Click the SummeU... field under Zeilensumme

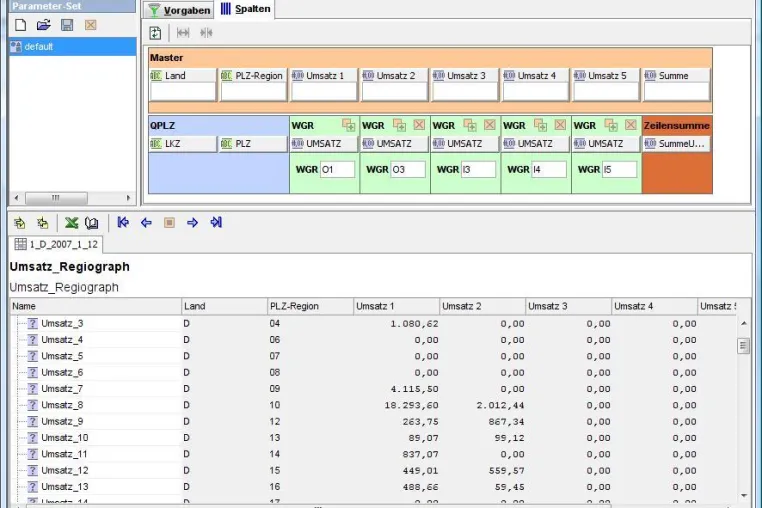click(676, 144)
